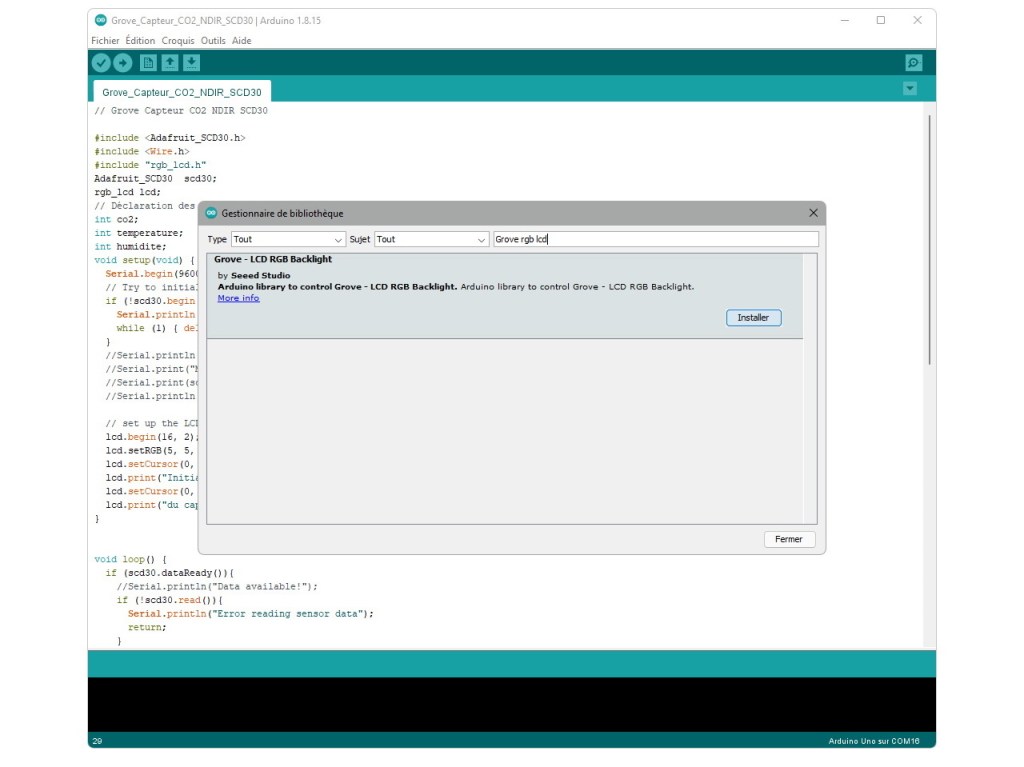The height and width of the screenshot is (767, 1024).
Task: Open the Outils menu
Action: (x=213, y=41)
